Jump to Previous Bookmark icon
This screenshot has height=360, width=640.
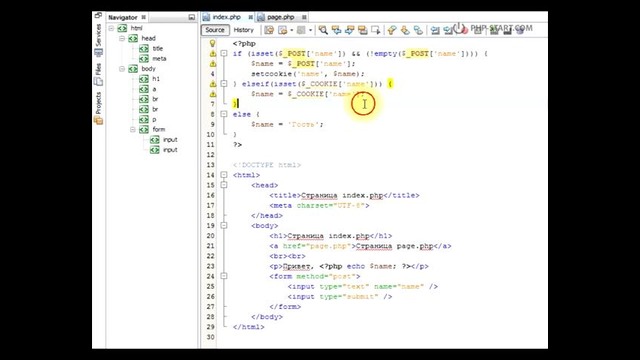(x=392, y=30)
